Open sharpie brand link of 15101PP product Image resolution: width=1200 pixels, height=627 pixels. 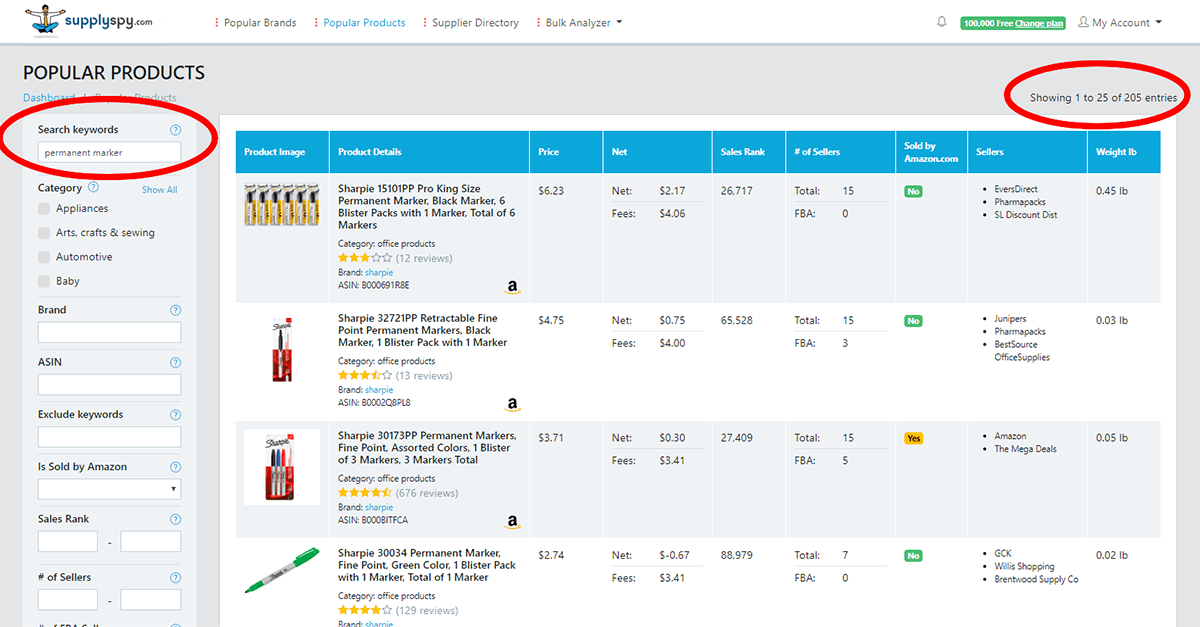pos(379,272)
